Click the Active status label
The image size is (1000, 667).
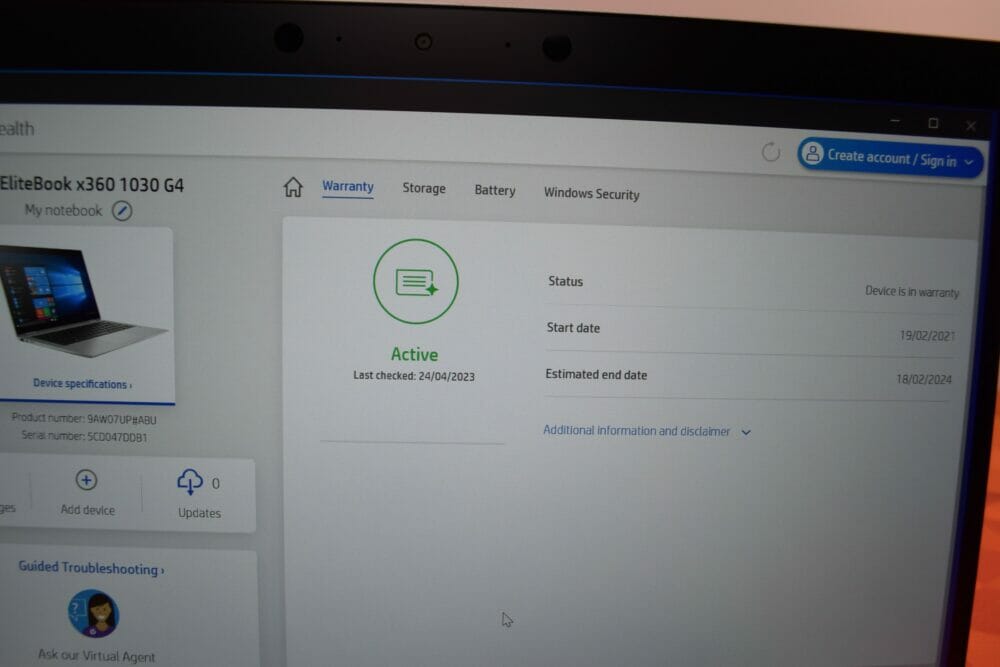pos(415,355)
